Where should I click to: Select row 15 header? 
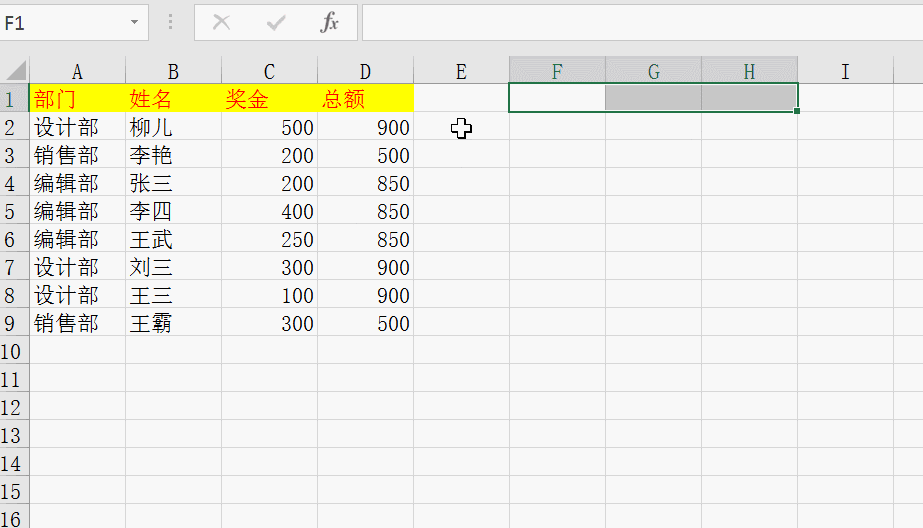[x=14, y=490]
